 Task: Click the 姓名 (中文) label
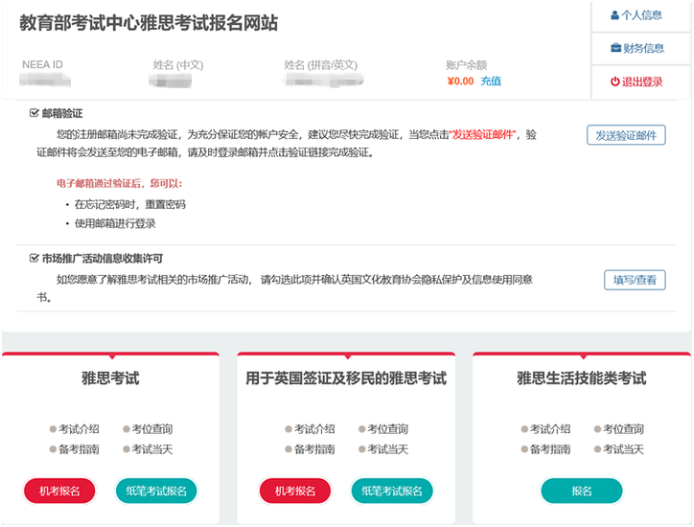pos(178,65)
